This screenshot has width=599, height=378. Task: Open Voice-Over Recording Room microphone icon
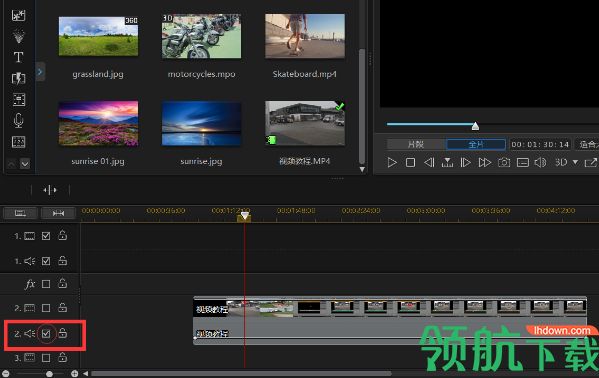click(x=18, y=121)
